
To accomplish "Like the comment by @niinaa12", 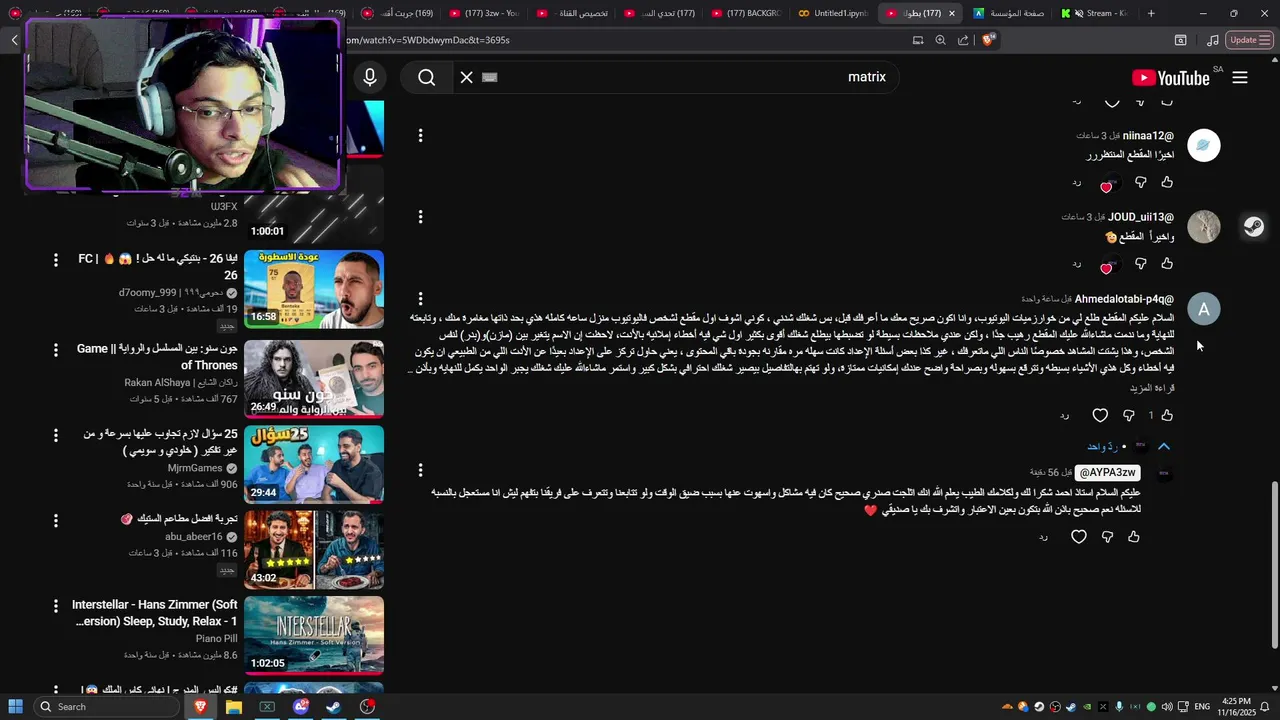I will [x=1167, y=182].
